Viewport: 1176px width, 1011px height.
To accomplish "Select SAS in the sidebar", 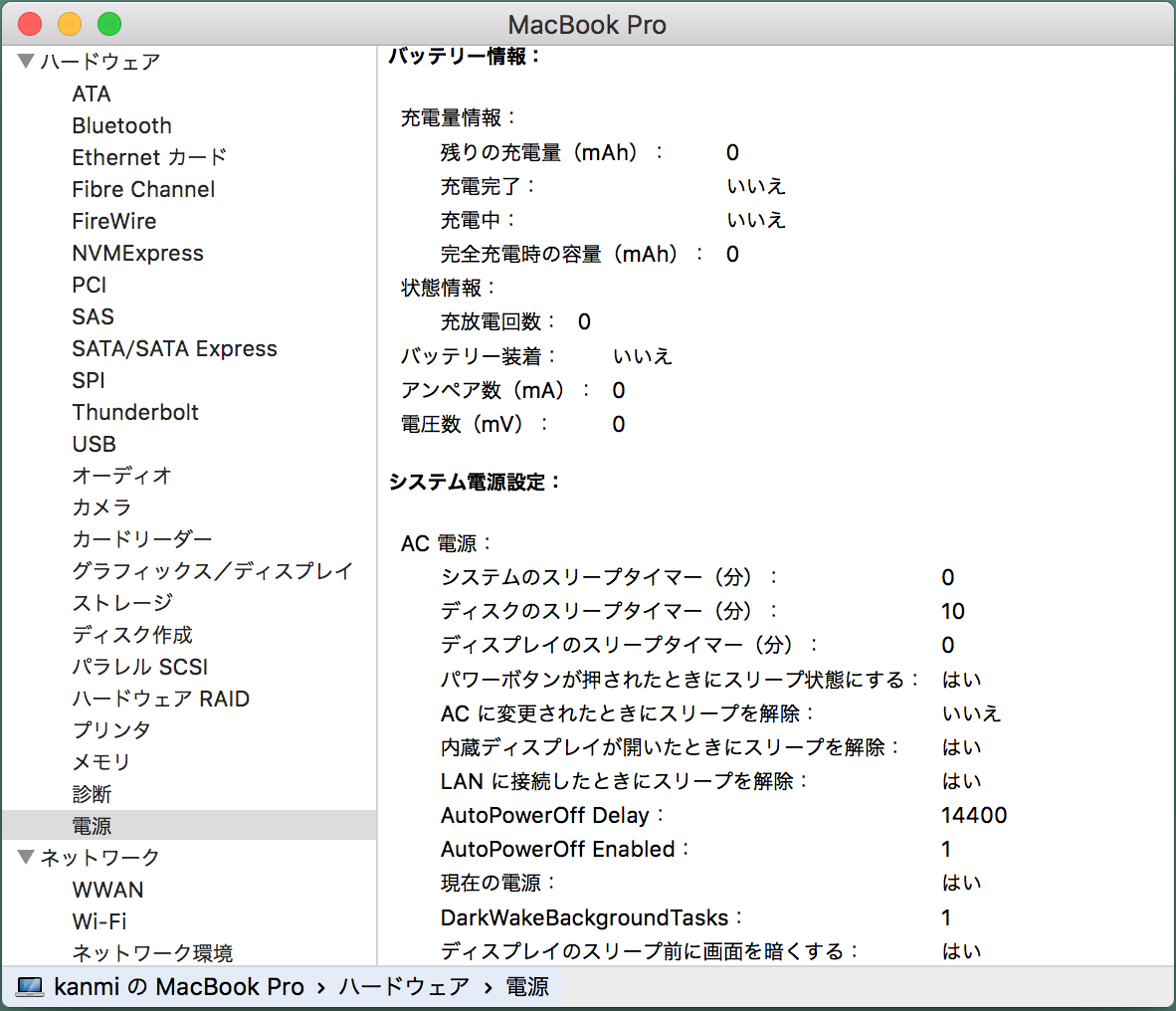I will coord(93,316).
